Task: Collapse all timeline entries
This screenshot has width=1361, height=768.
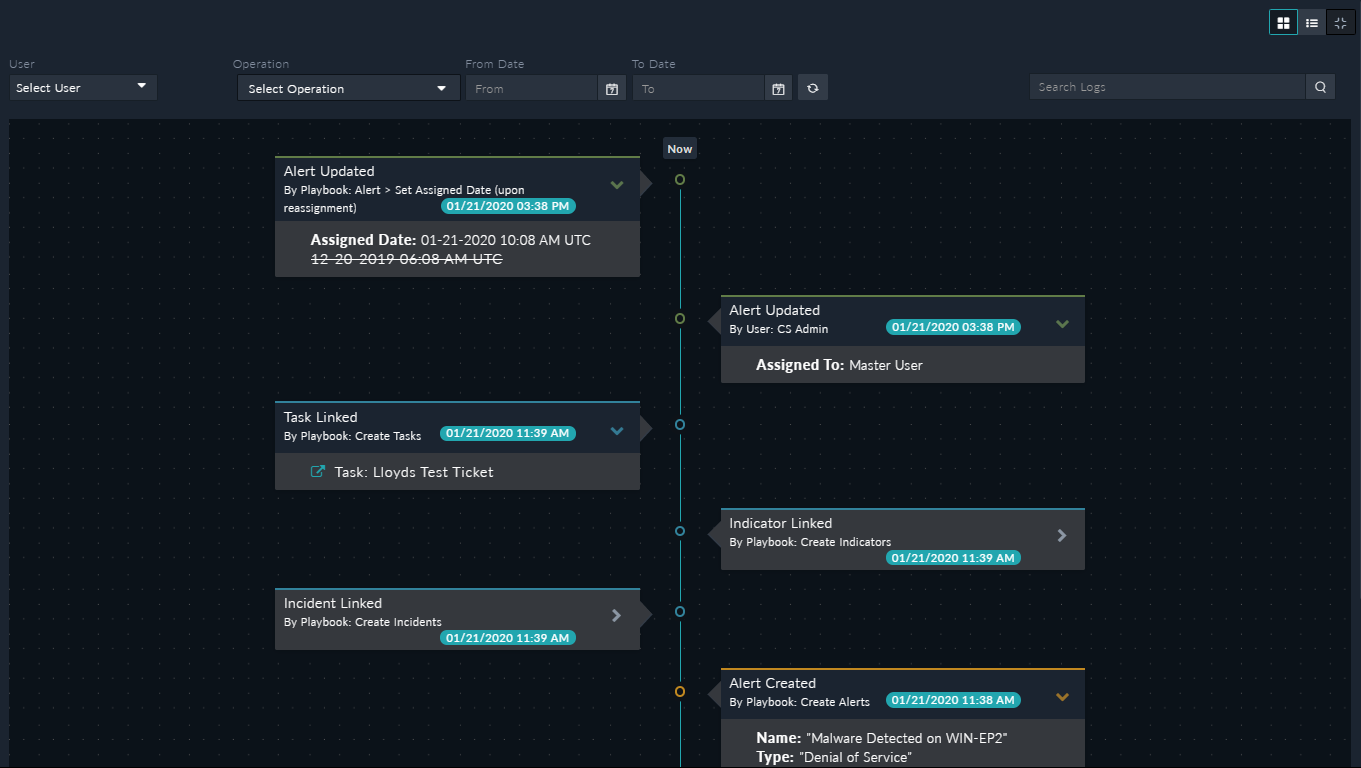Action: pos(1340,21)
